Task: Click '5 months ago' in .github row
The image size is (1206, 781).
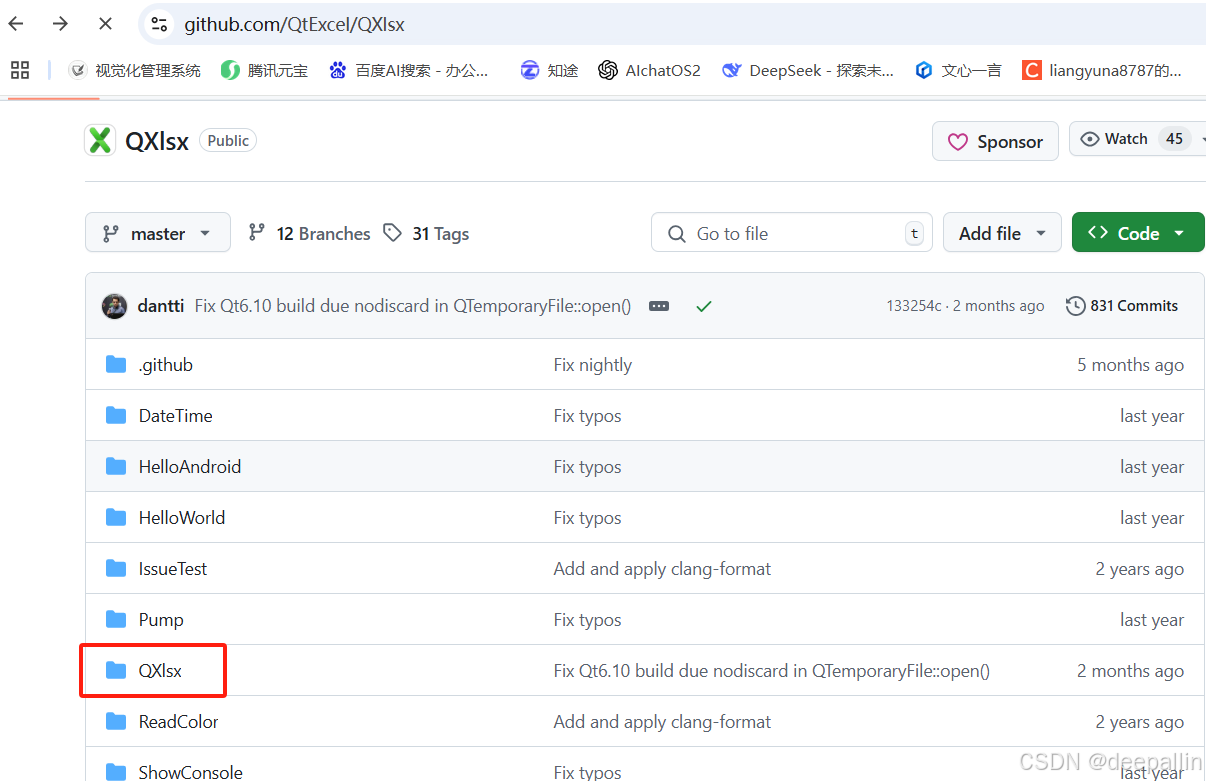Action: pos(1130,365)
